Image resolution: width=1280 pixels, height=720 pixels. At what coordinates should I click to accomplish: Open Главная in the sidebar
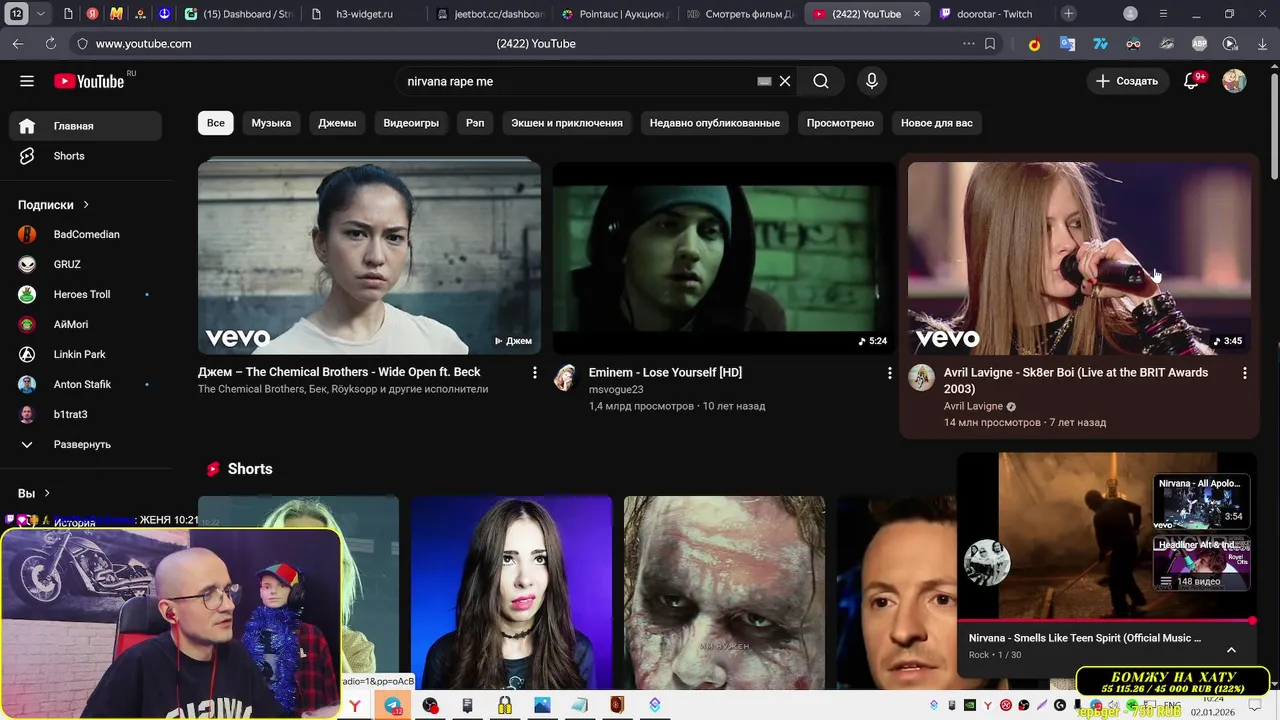pyautogui.click(x=85, y=126)
